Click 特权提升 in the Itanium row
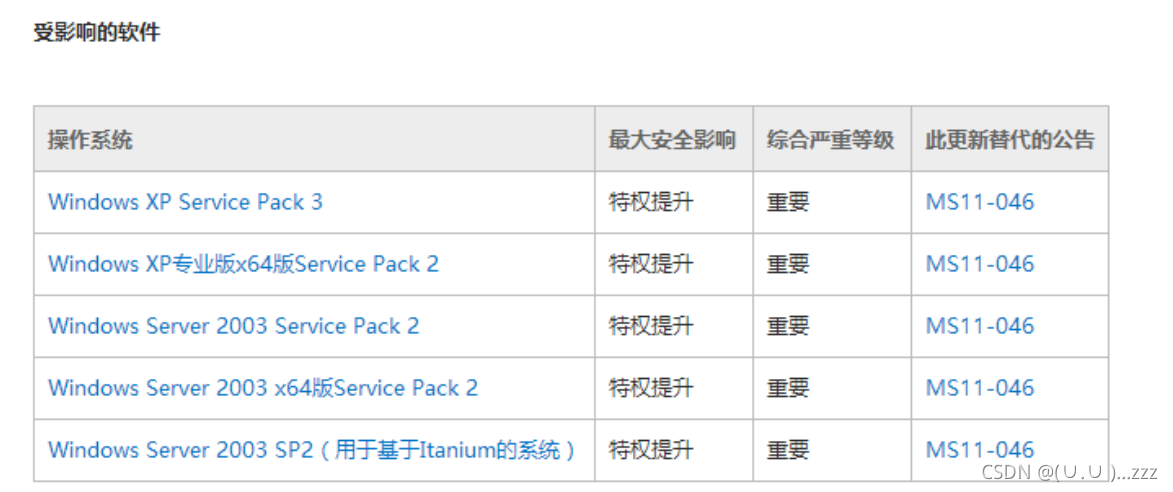Image resolution: width=1173 pixels, height=492 pixels. point(651,450)
